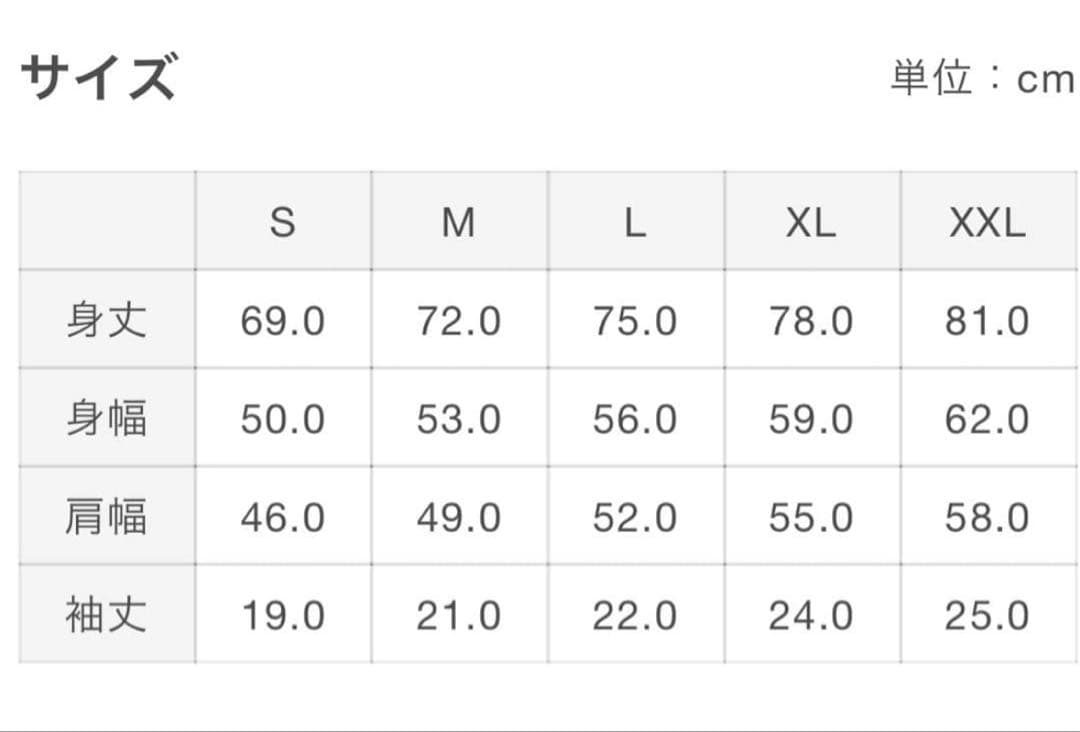Click the 袖丈 row header

[106, 614]
